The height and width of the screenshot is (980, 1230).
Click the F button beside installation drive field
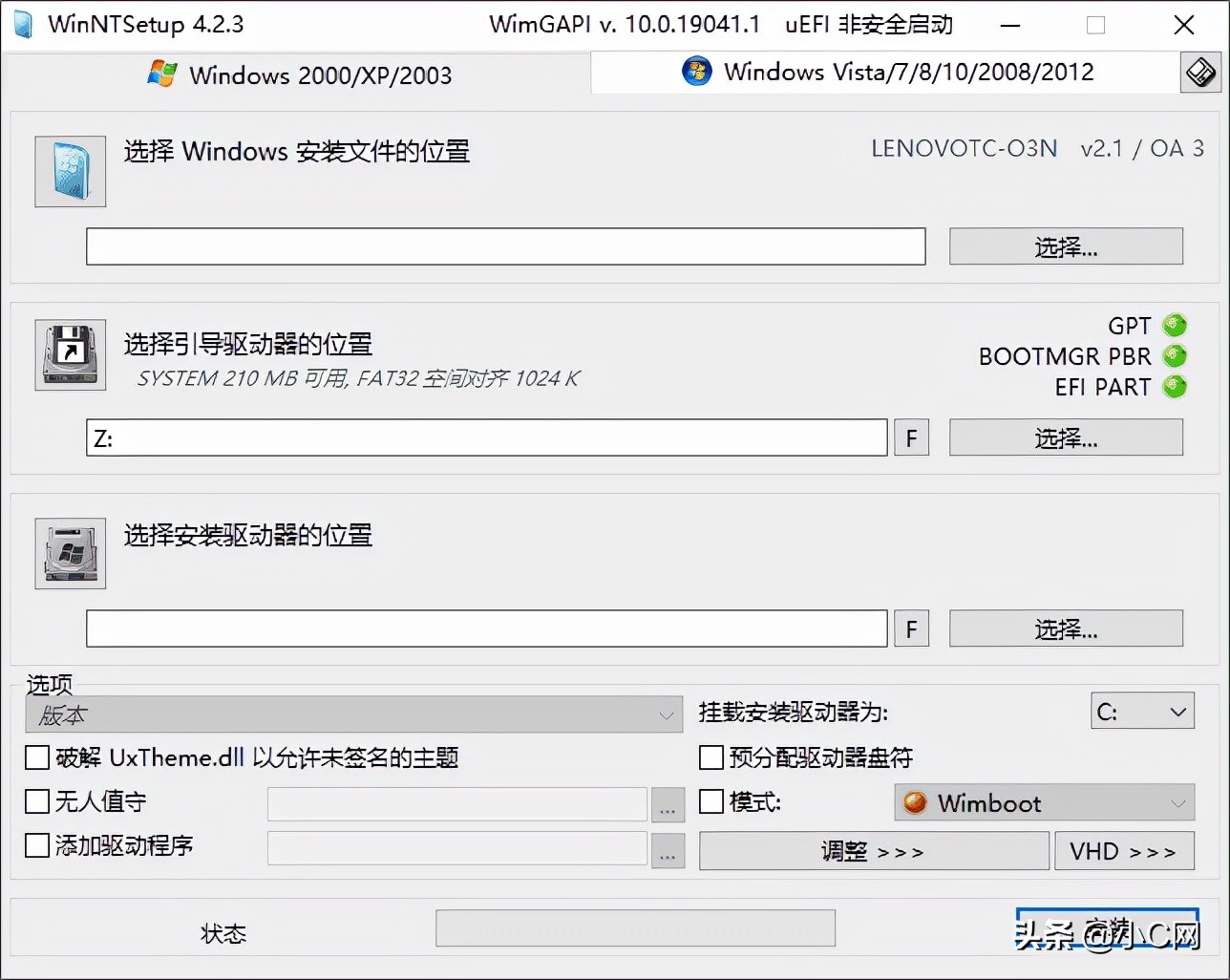pos(911,628)
